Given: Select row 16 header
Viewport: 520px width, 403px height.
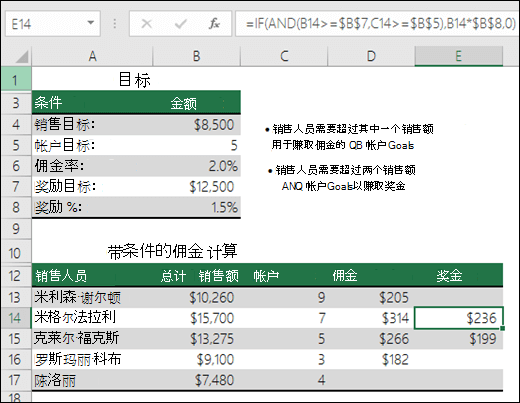Looking at the screenshot, I should pyautogui.click(x=16, y=359).
